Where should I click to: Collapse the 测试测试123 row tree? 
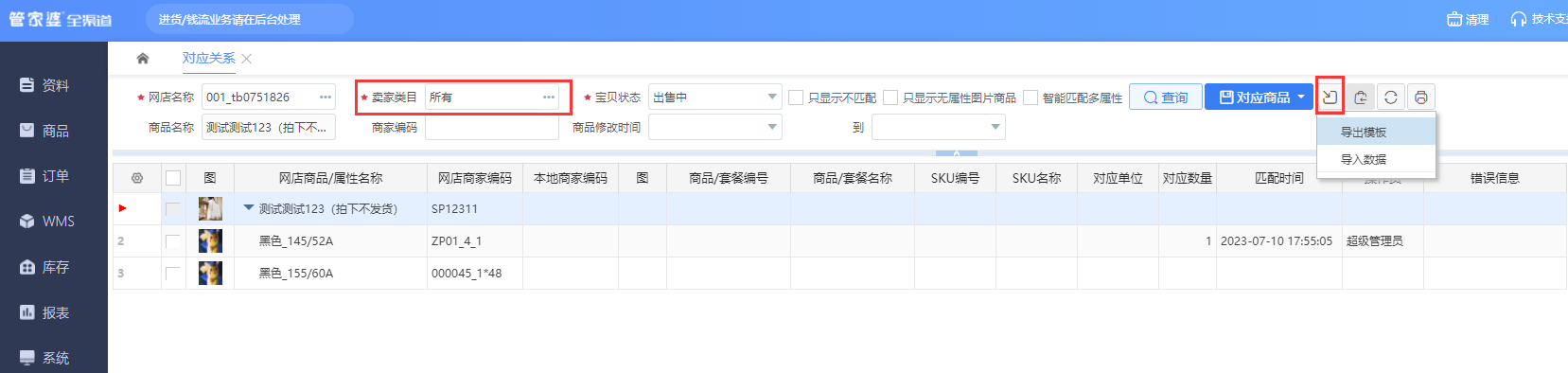[x=249, y=208]
